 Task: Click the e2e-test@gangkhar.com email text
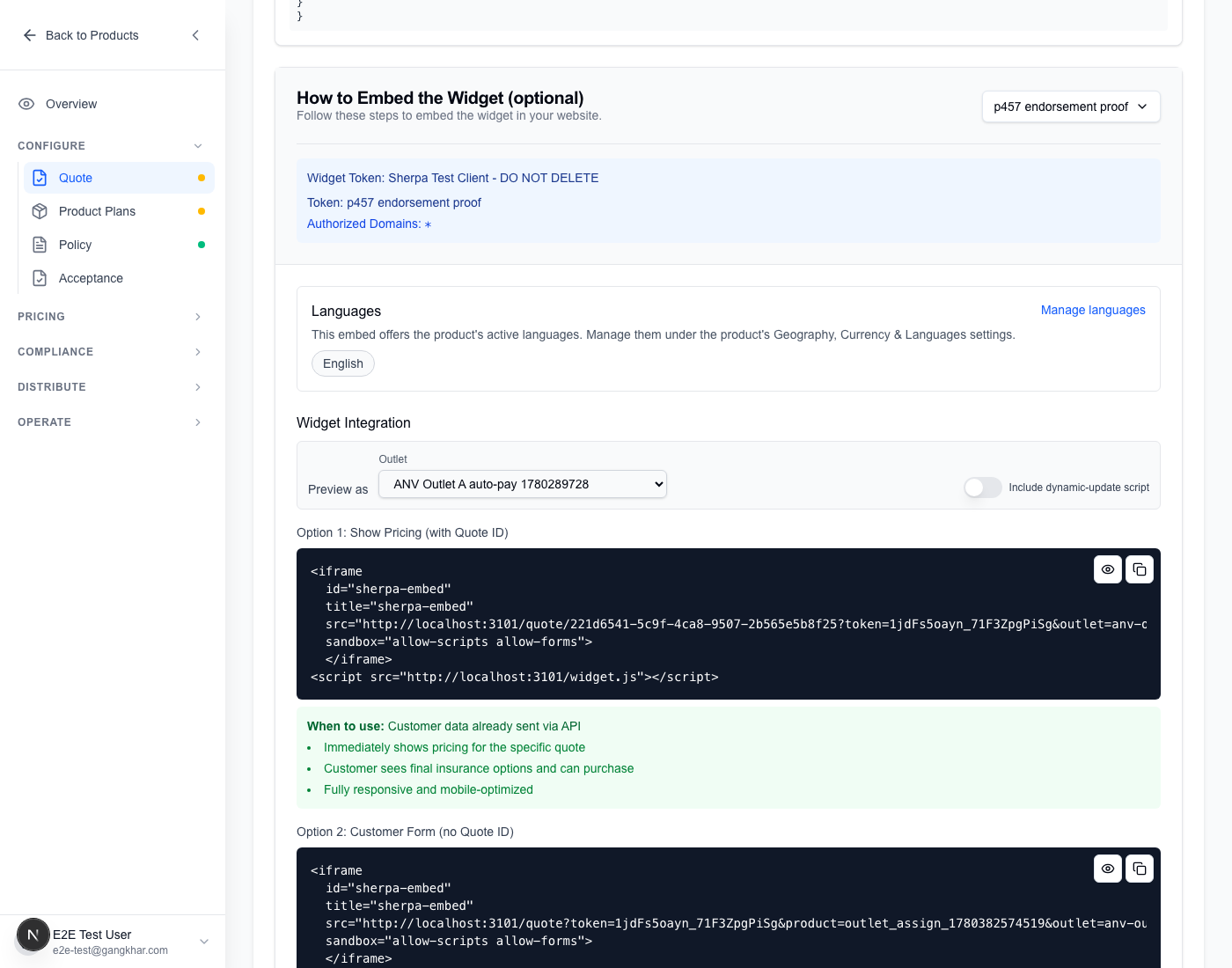[x=110, y=950]
